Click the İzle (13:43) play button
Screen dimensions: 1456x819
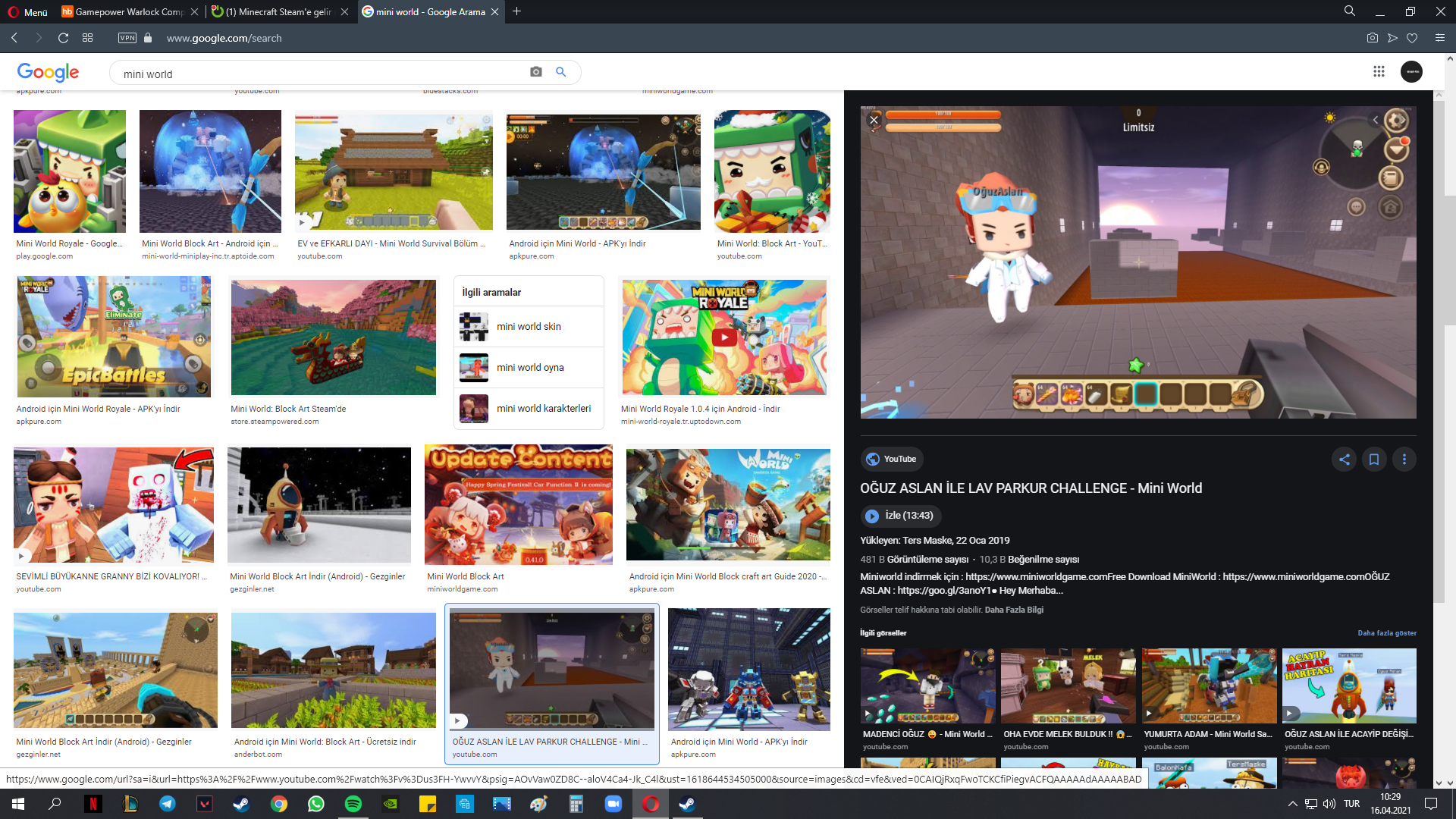[x=900, y=516]
